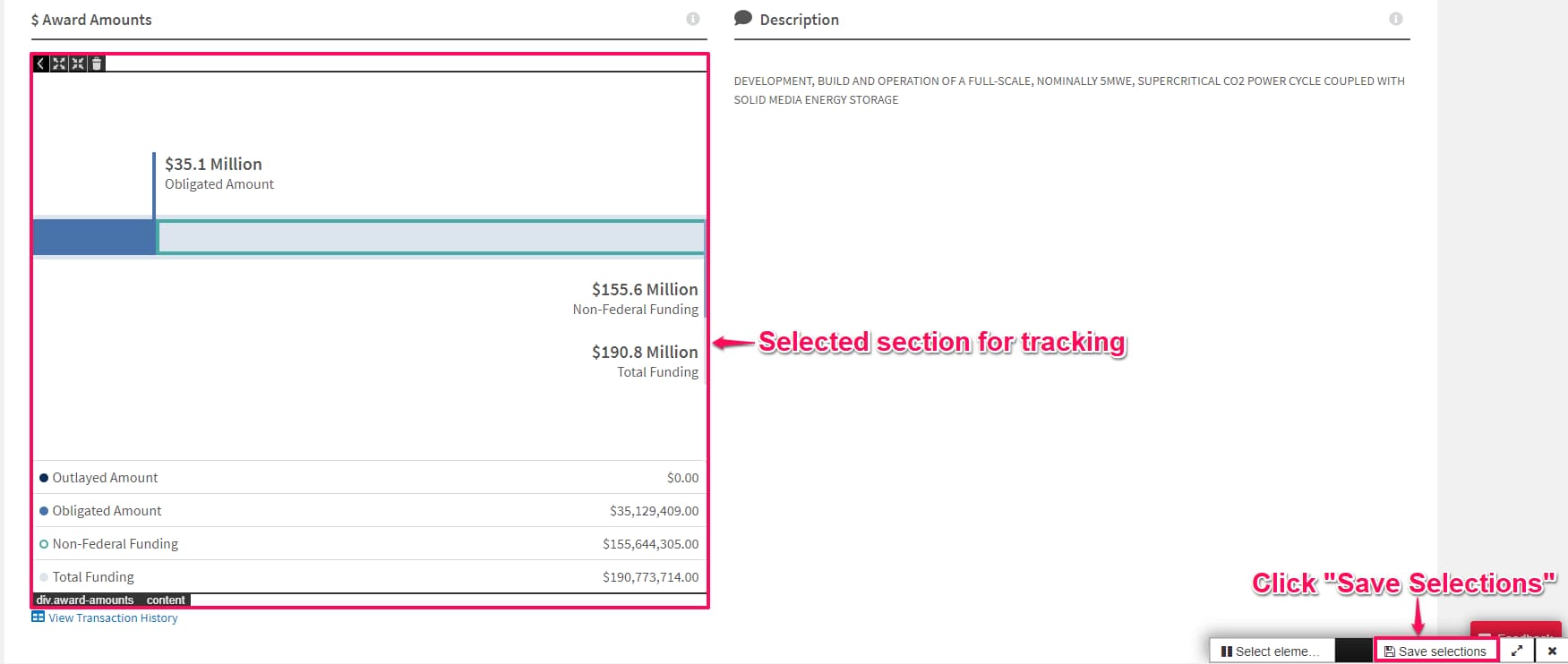Click the Save selections button
The image size is (1568, 664).
(x=1436, y=651)
